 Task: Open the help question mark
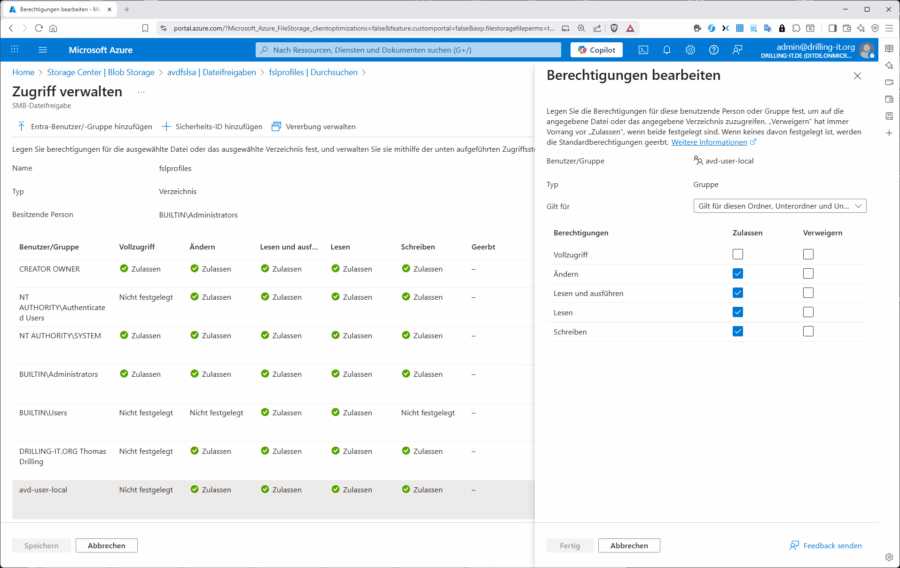pos(713,50)
